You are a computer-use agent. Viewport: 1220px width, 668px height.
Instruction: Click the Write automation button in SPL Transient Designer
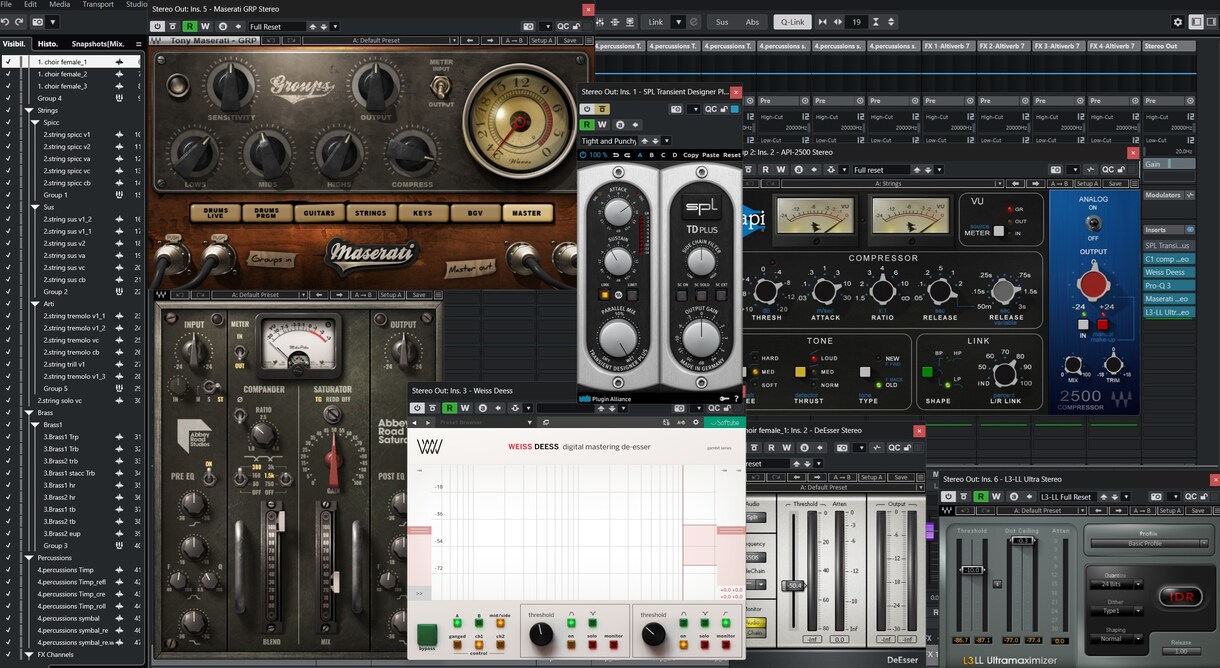[602, 125]
